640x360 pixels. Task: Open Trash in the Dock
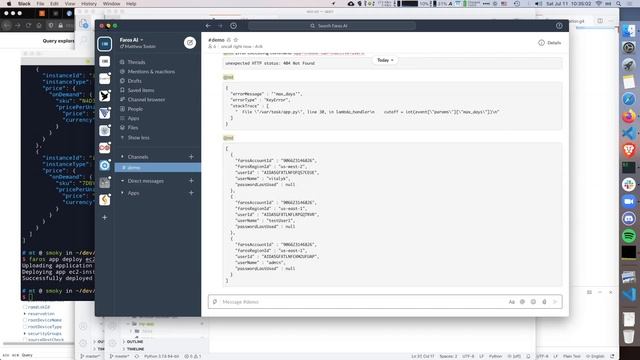click(629, 336)
